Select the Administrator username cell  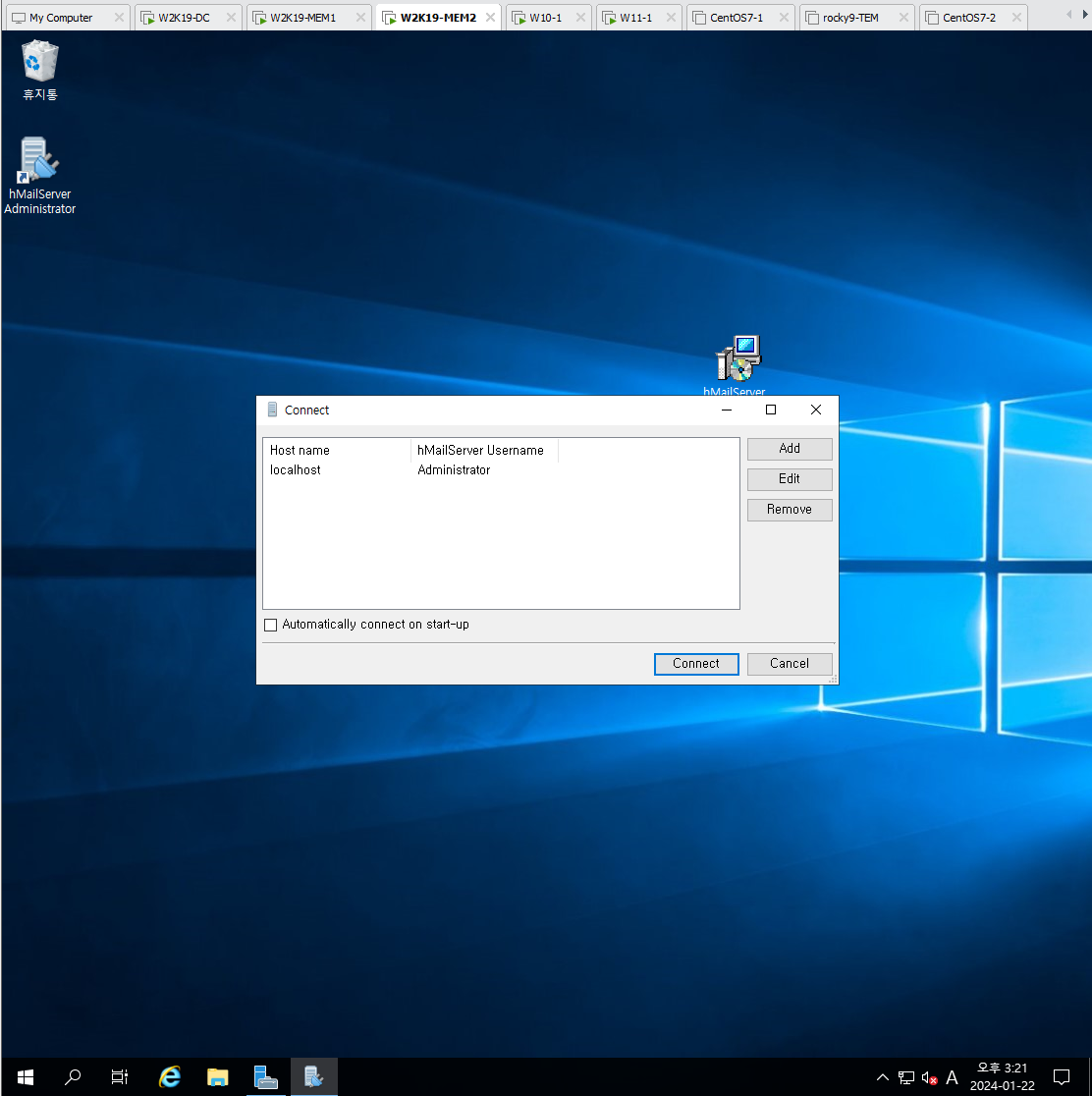coord(454,470)
